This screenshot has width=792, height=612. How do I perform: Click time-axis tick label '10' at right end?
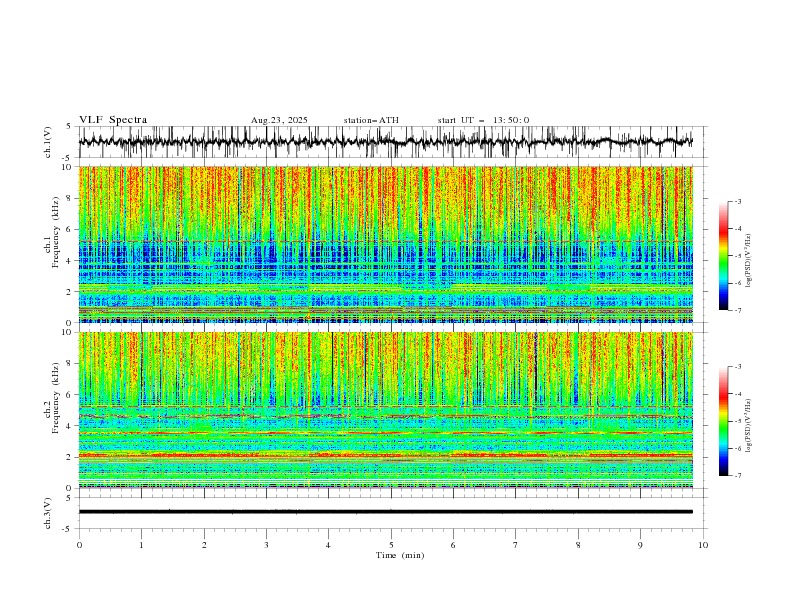[x=703, y=545]
